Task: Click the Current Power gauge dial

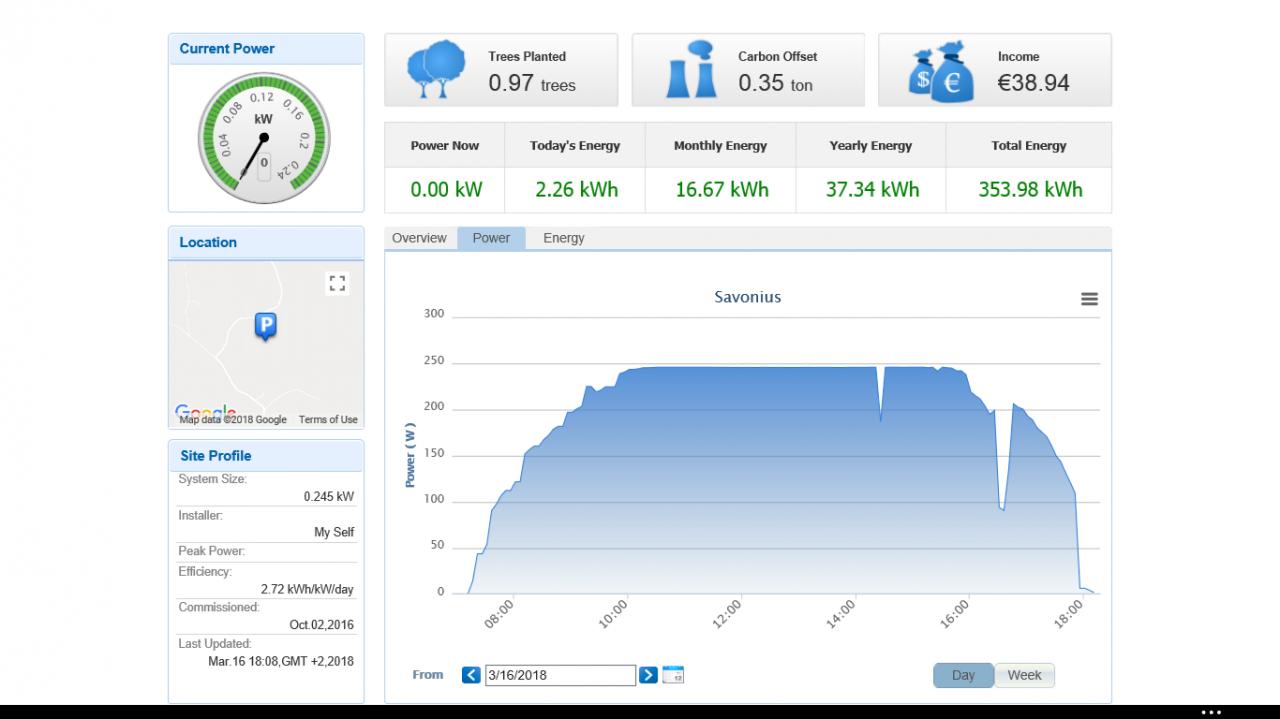Action: 264,136
